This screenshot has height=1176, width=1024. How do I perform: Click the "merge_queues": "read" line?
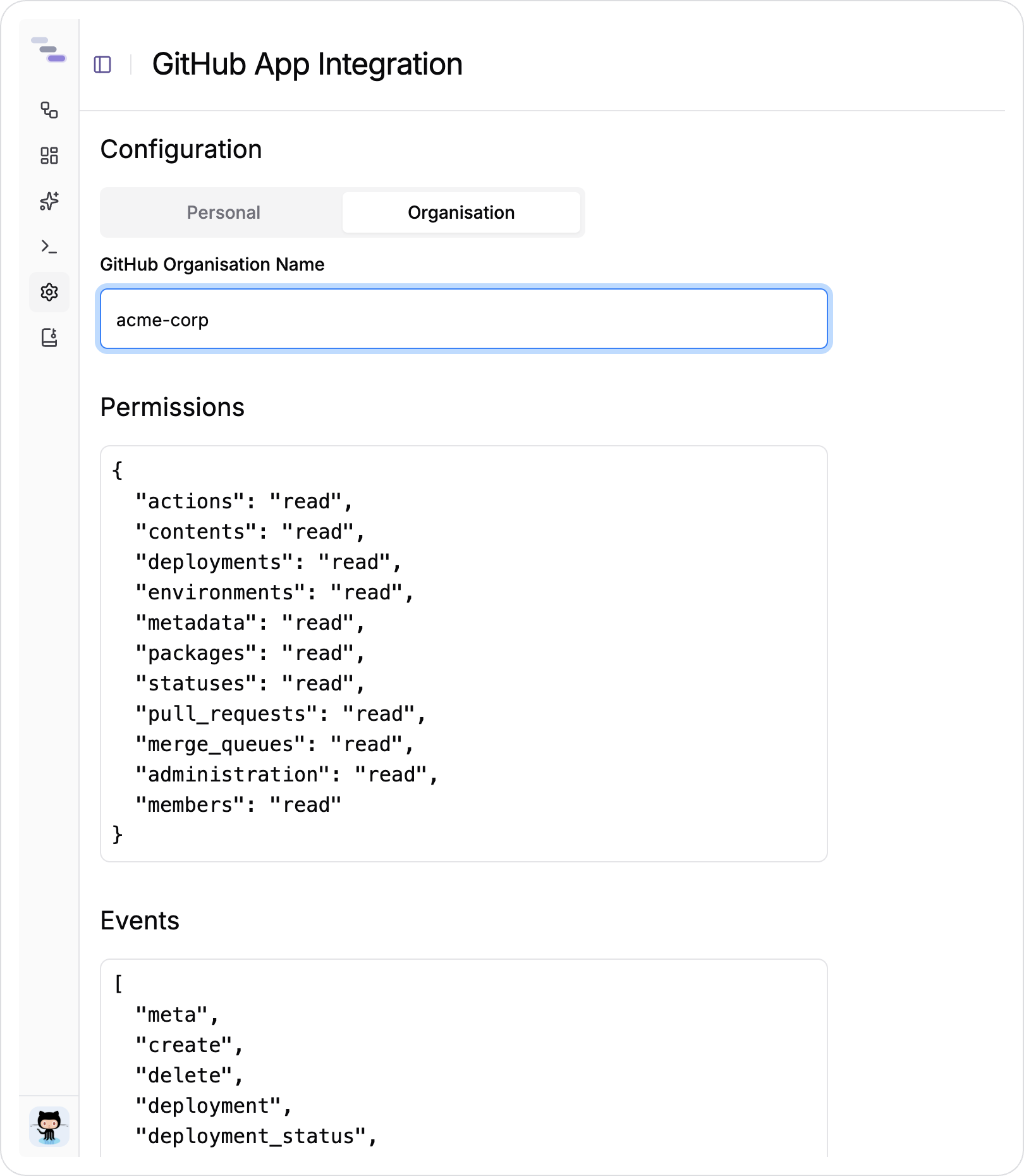[x=274, y=744]
